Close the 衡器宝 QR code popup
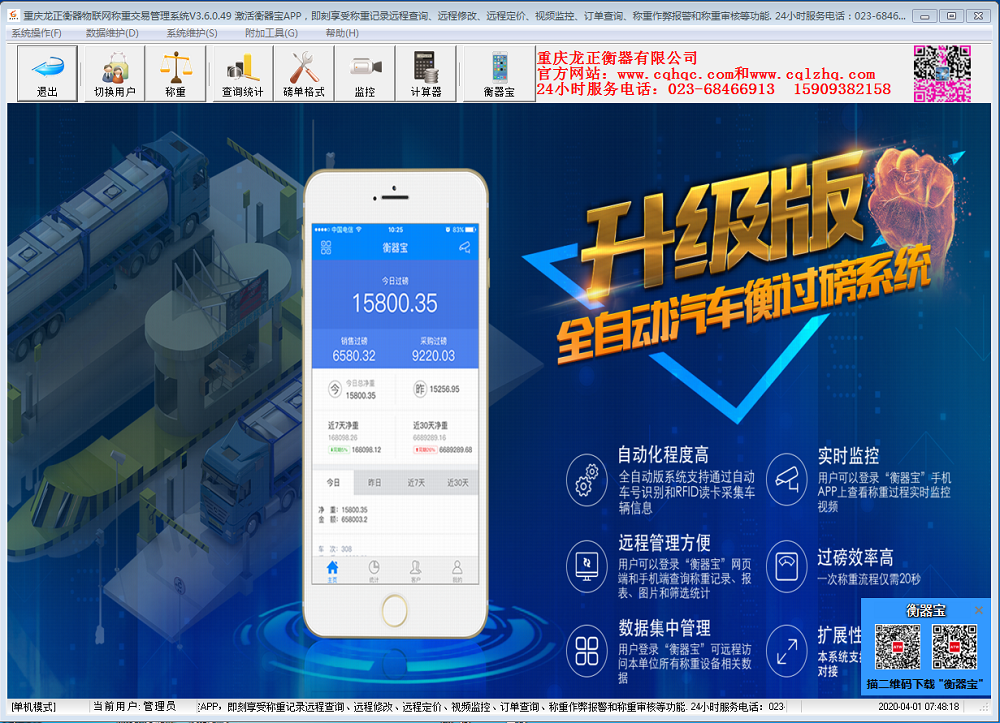The width and height of the screenshot is (1000, 723). coord(979,610)
